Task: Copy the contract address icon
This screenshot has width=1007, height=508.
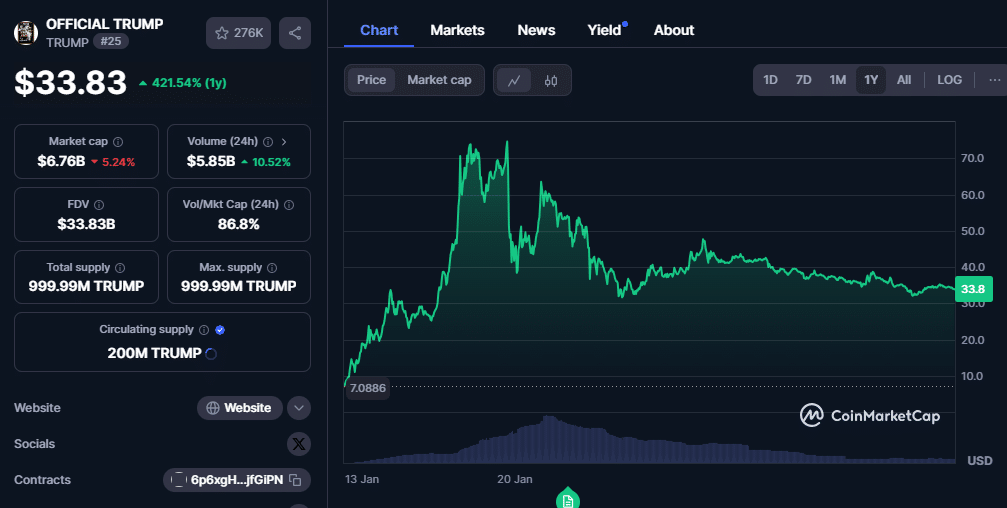Action: coord(295,480)
